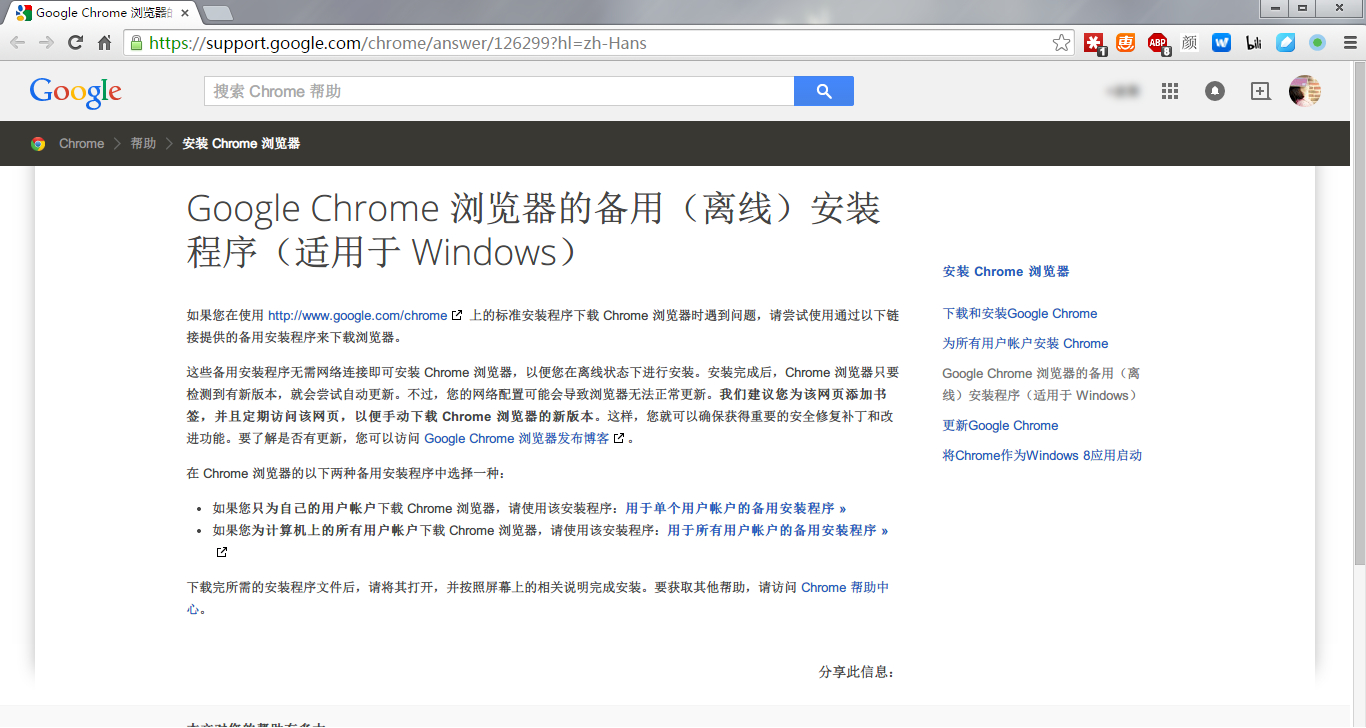Image resolution: width=1366 pixels, height=728 pixels.
Task: Click the blurred account name in the header
Action: pyautogui.click(x=1124, y=91)
